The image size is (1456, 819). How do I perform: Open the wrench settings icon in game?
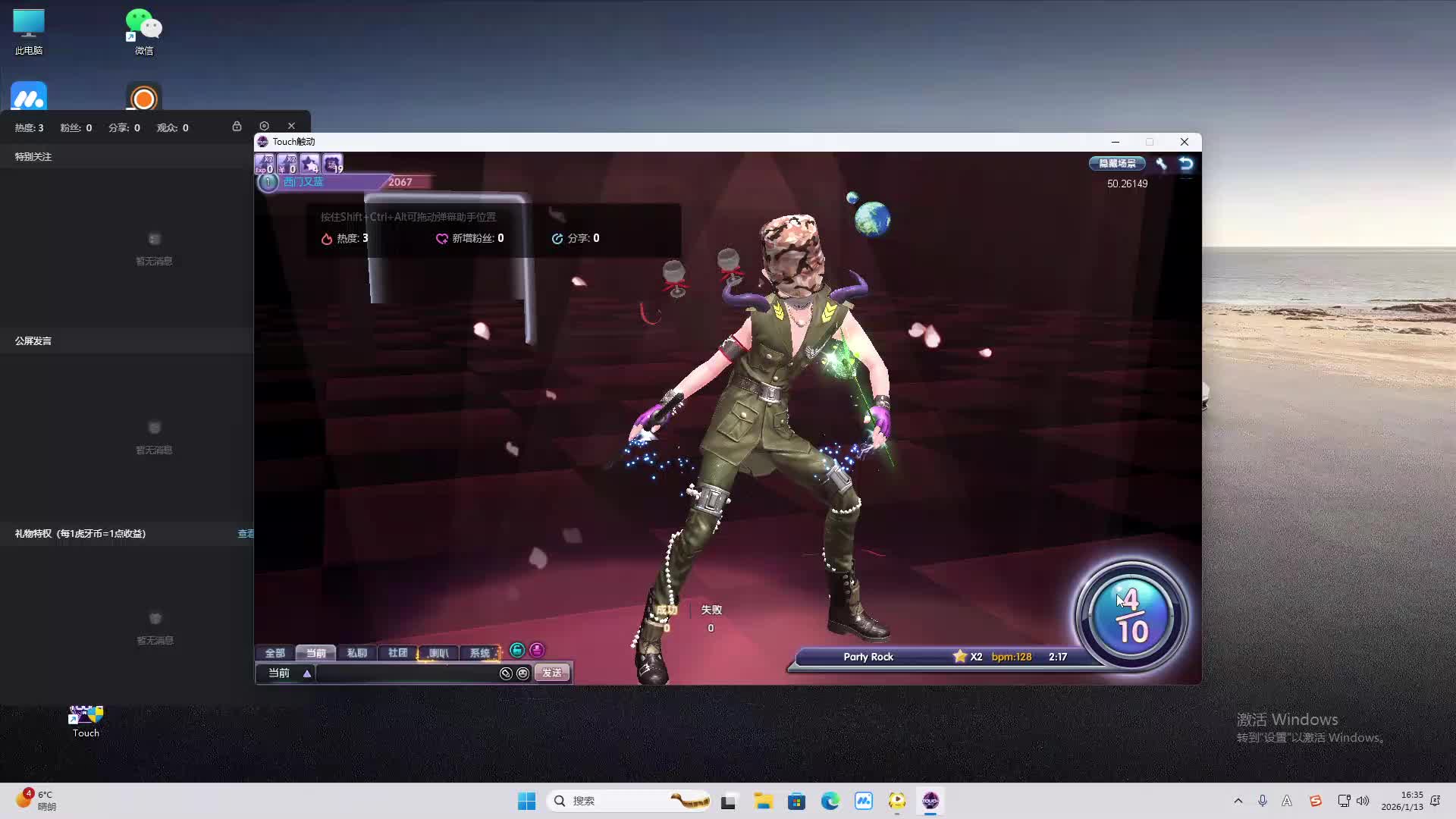tap(1161, 163)
